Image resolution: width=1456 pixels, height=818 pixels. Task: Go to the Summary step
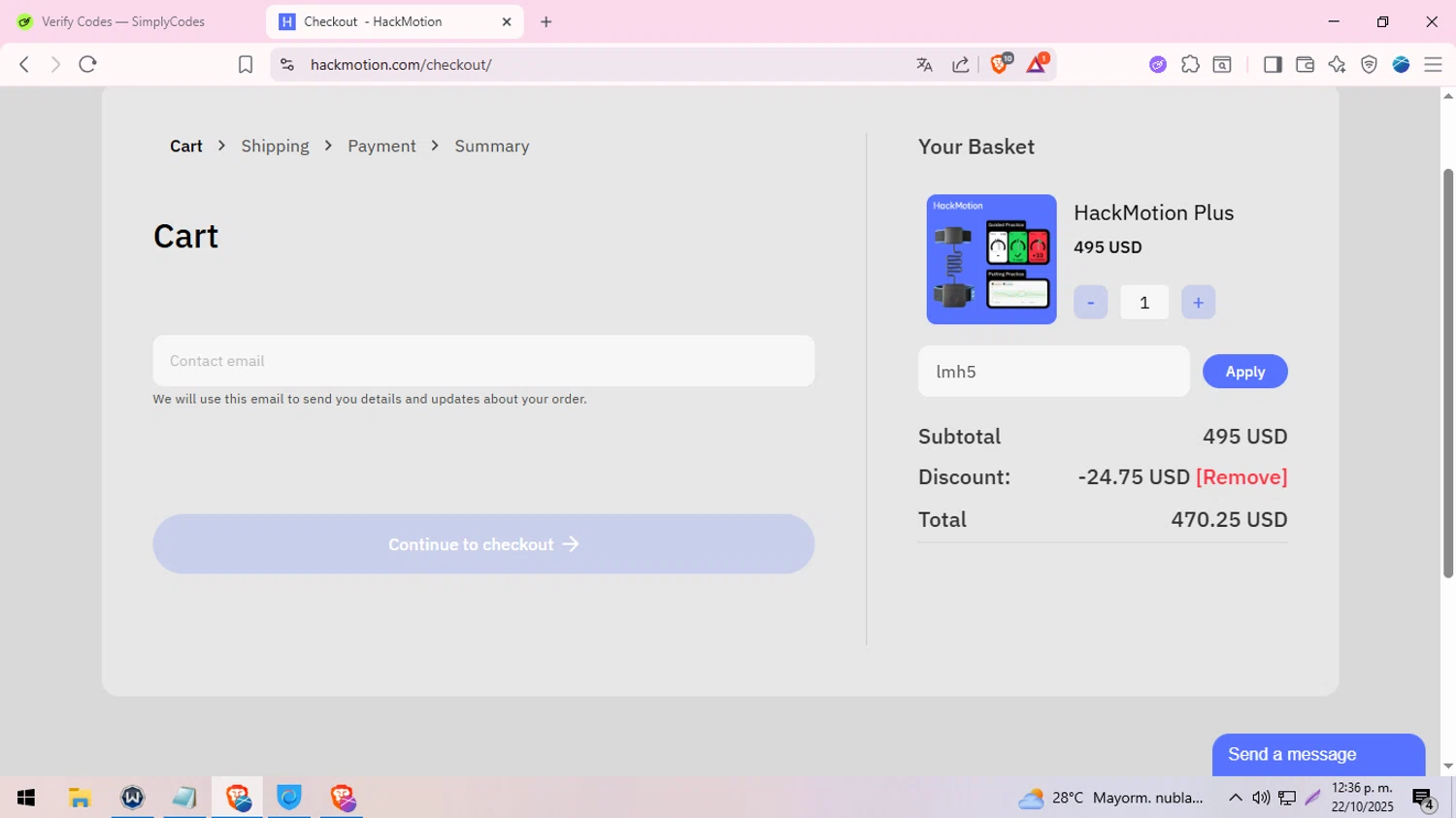492,146
